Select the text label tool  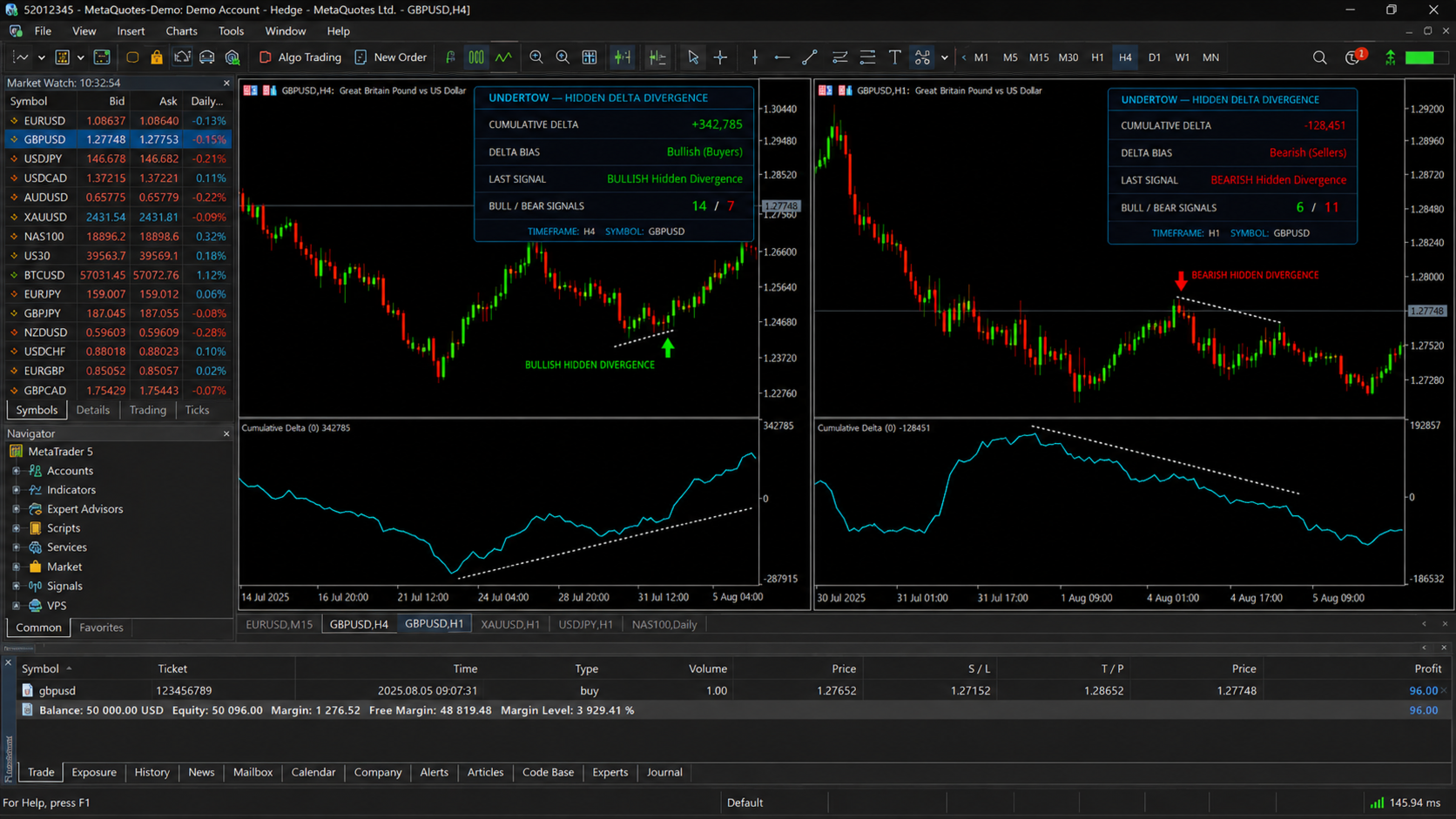point(894,57)
